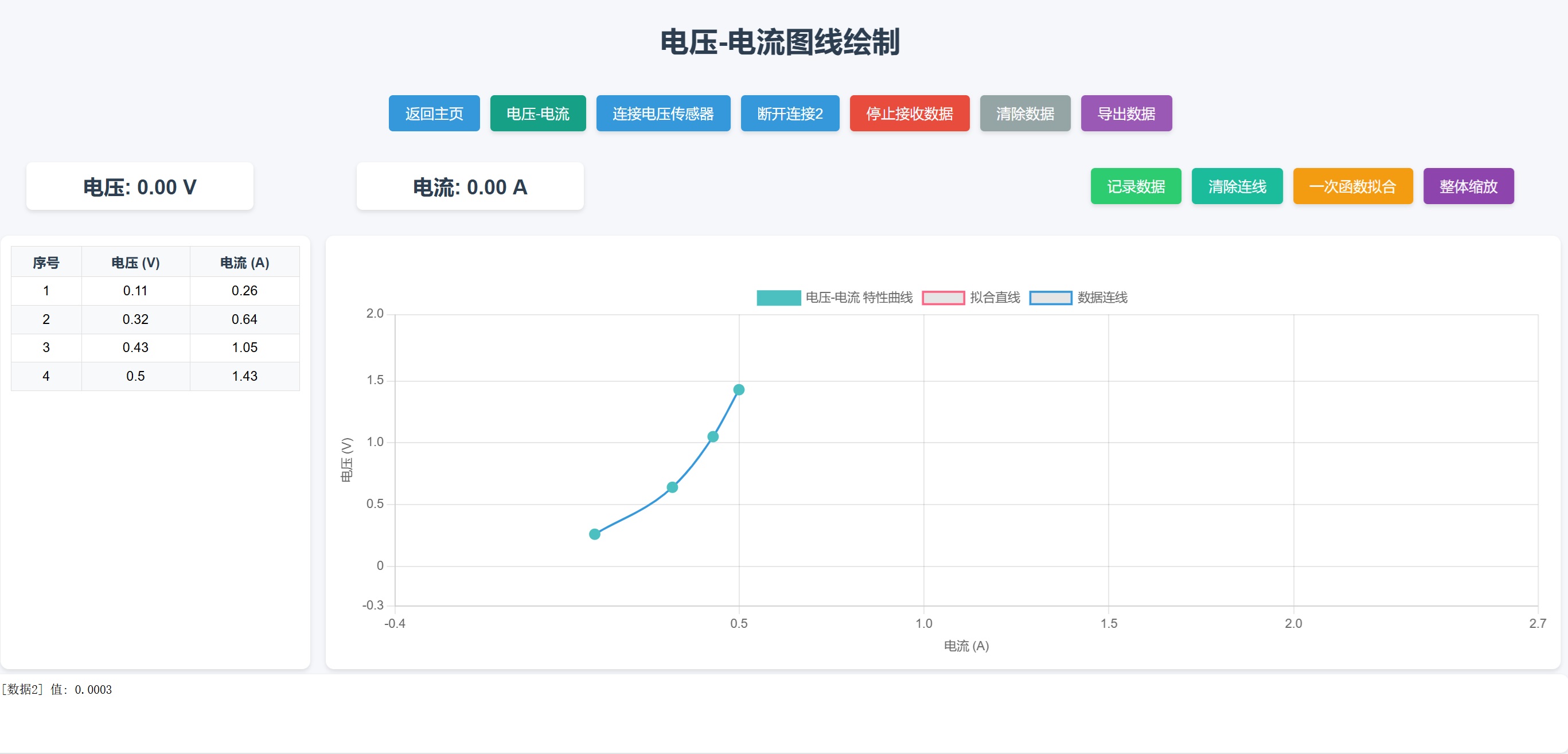Click the data point at current 1.43
Screen dimensions: 1568x754
pos(738,389)
